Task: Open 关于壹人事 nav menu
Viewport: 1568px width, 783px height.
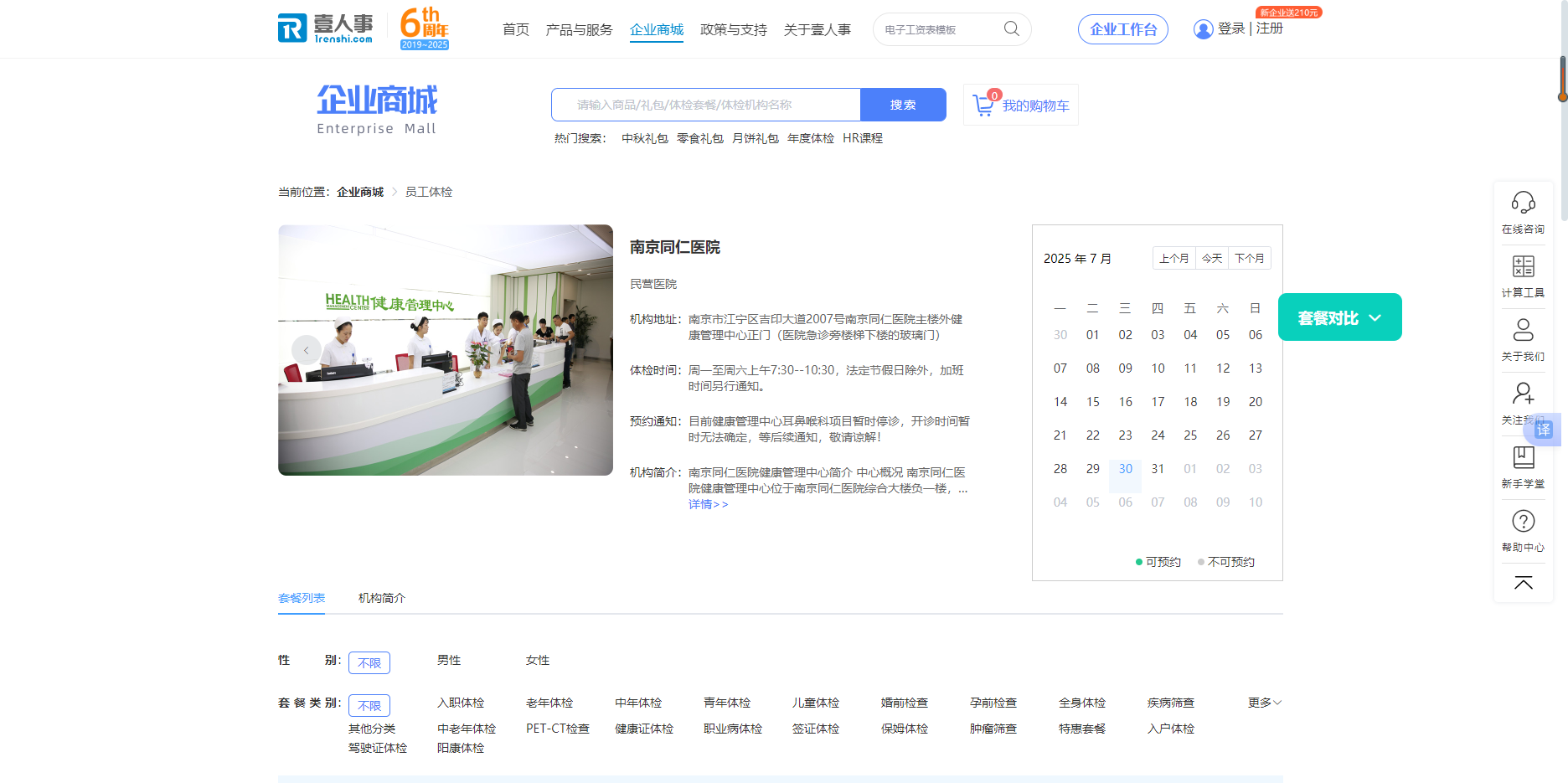Action: click(818, 29)
